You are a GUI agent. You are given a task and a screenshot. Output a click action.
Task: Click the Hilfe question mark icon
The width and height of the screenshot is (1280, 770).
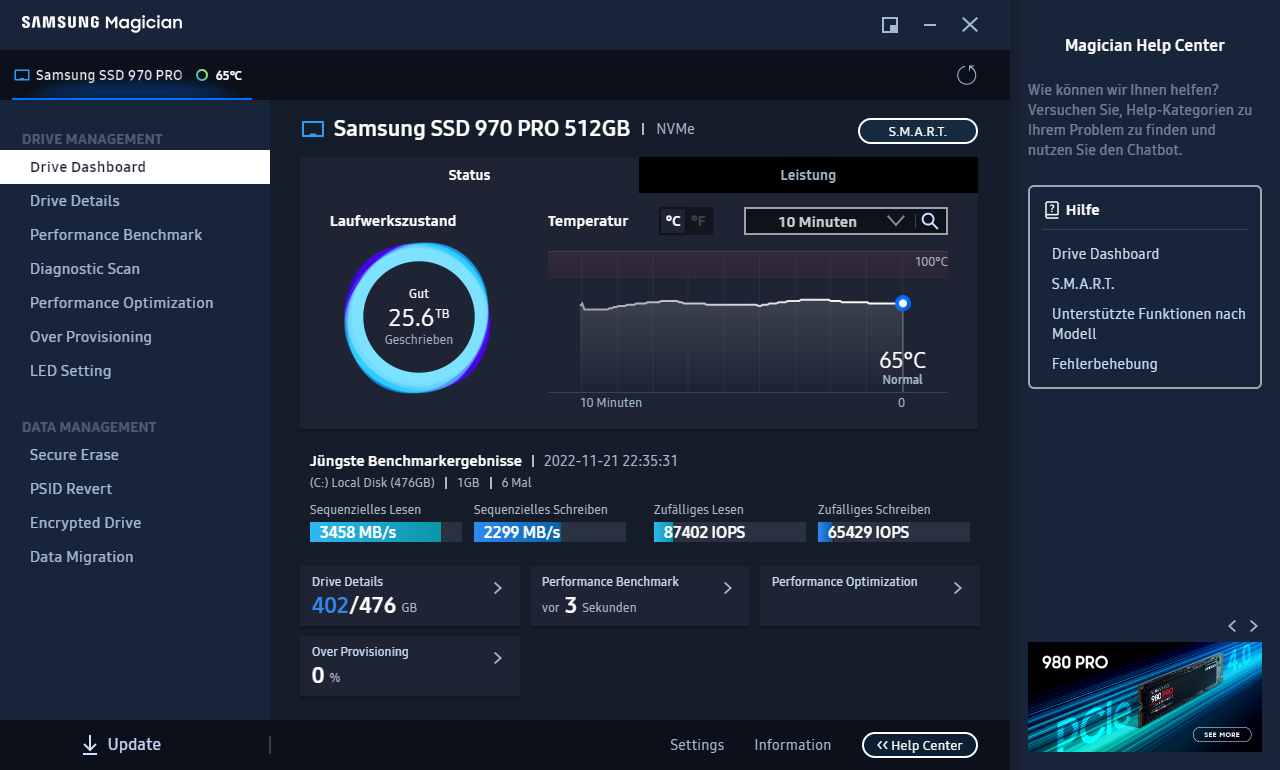(1049, 209)
